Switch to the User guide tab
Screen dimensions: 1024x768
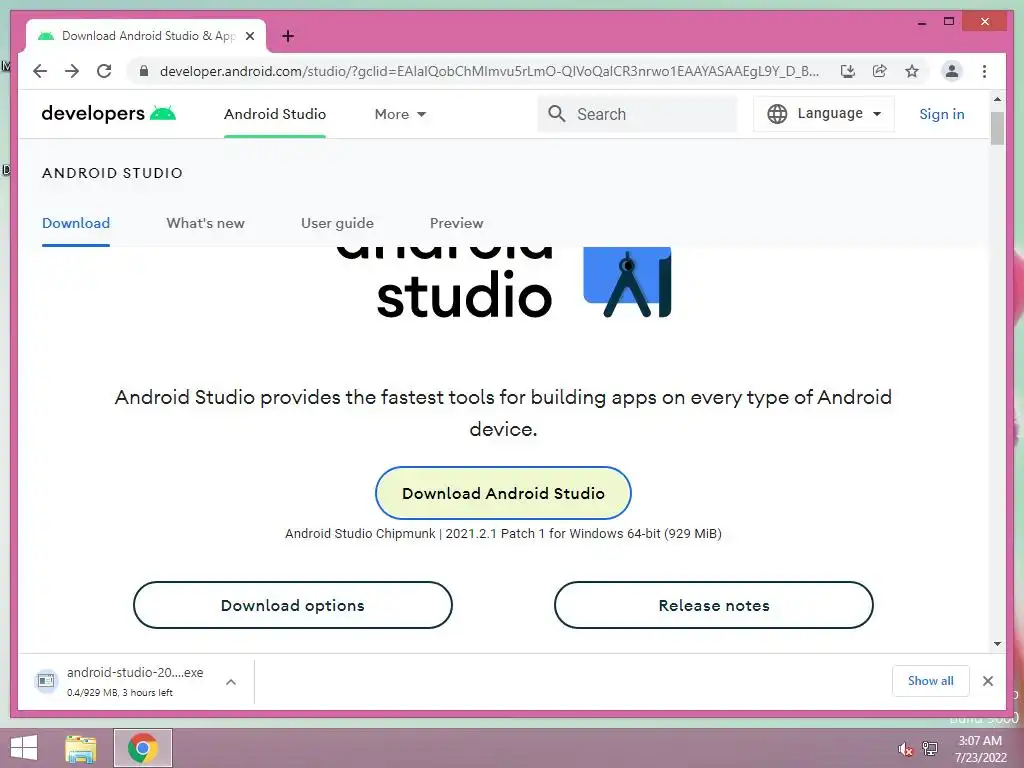(337, 223)
